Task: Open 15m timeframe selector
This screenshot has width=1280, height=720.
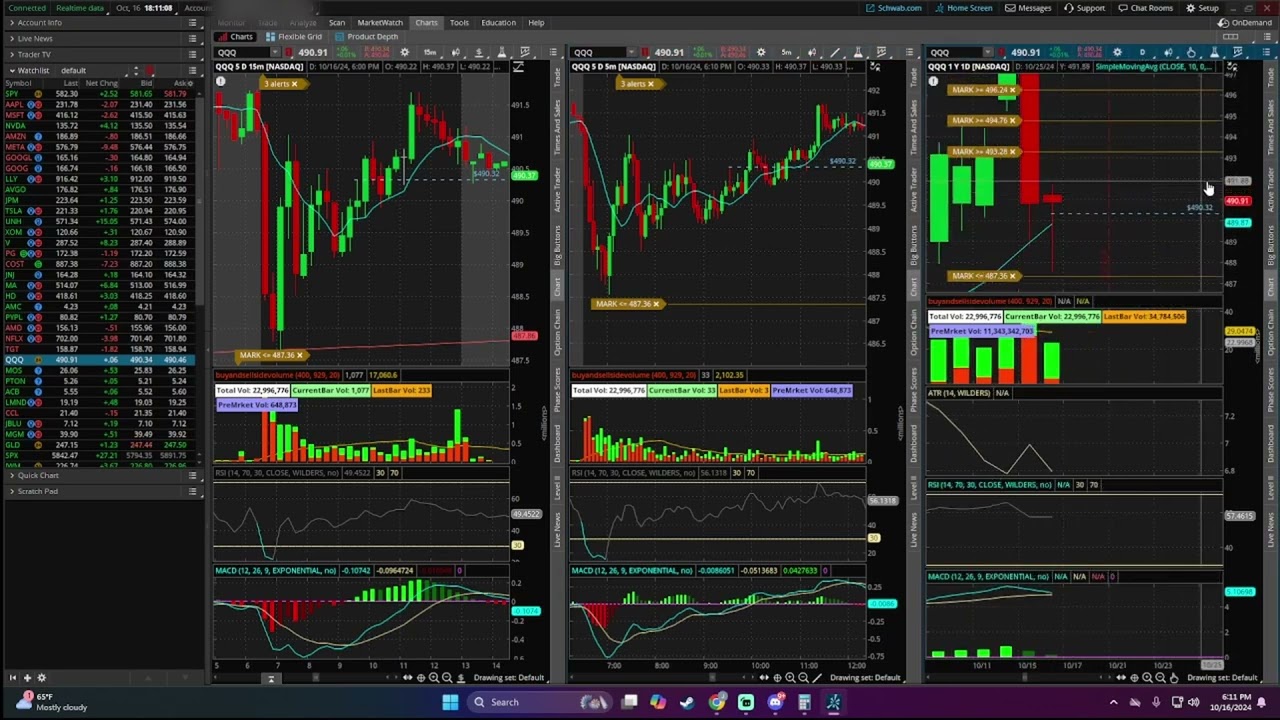Action: pyautogui.click(x=430, y=52)
